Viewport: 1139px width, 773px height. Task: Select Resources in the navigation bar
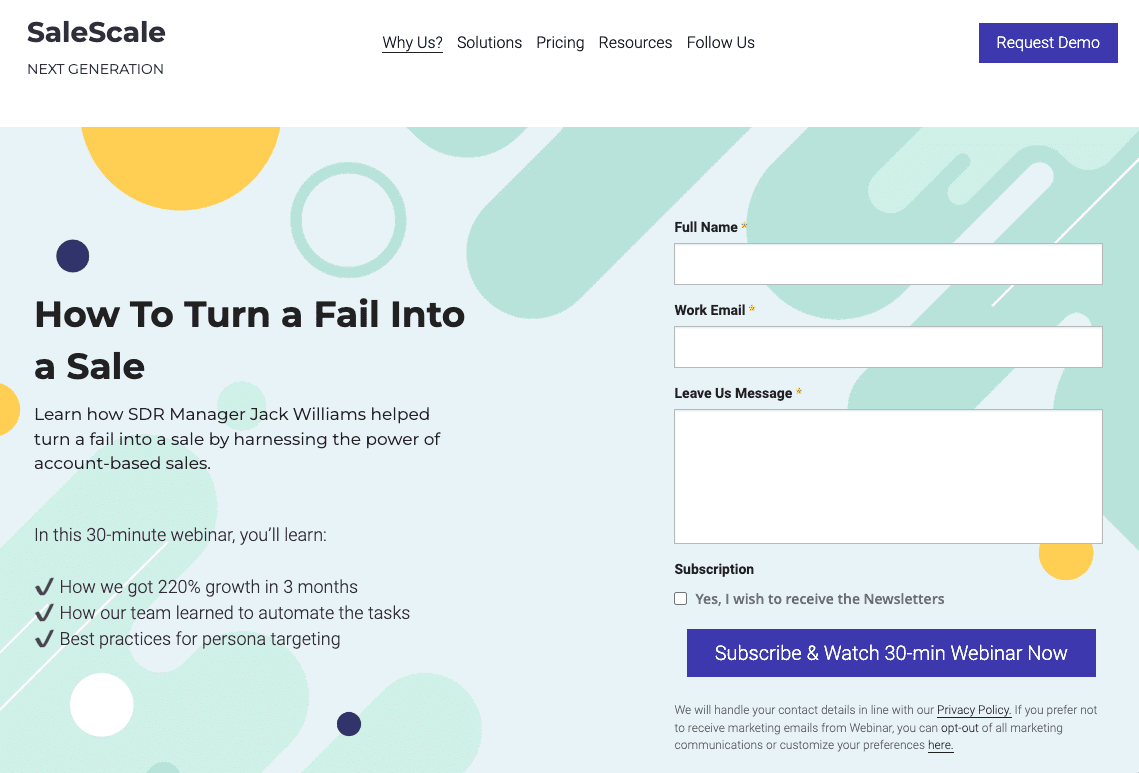coord(635,43)
